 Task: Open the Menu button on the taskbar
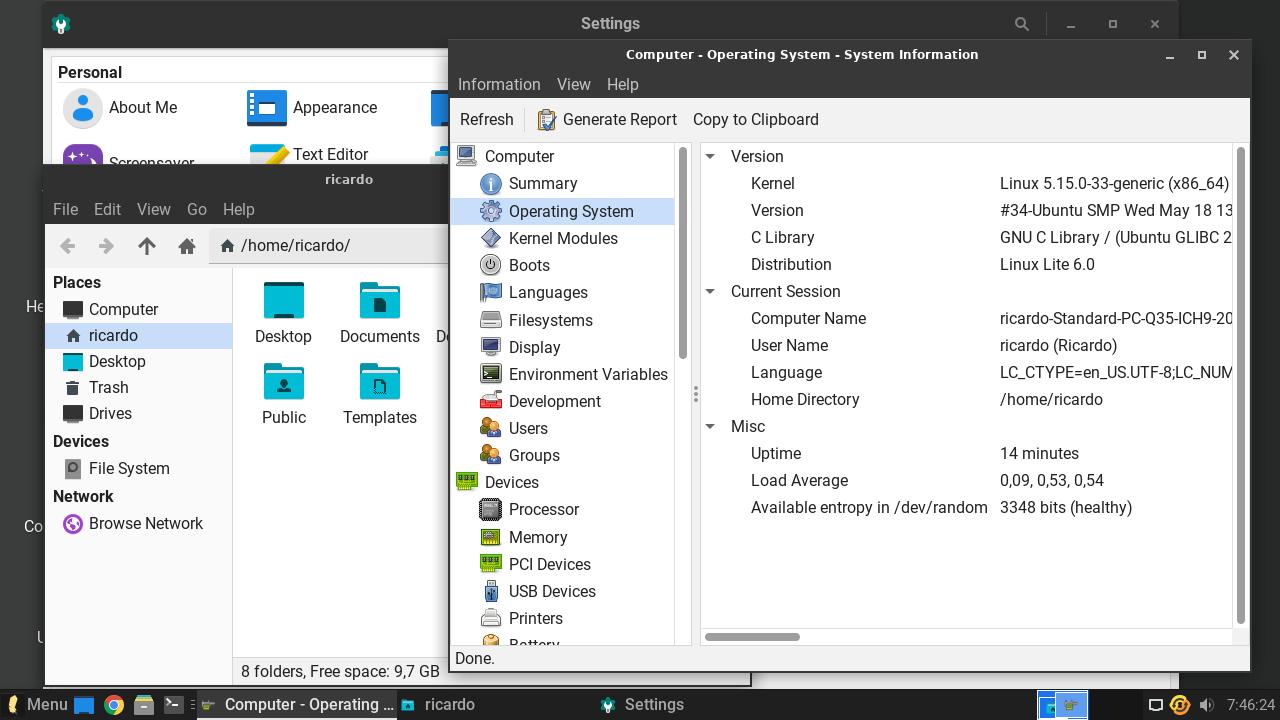click(x=35, y=705)
